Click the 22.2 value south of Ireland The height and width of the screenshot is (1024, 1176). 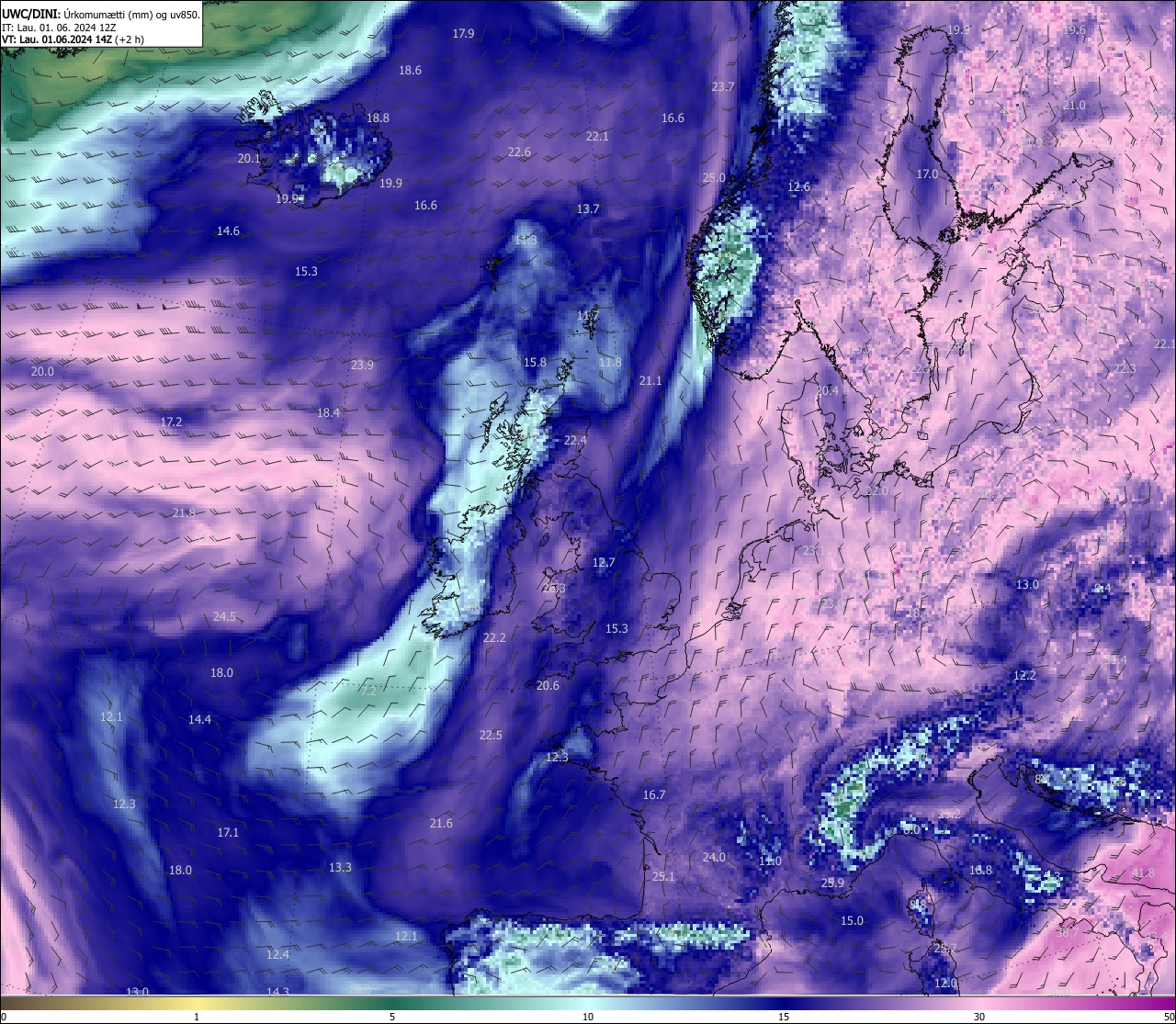point(494,638)
